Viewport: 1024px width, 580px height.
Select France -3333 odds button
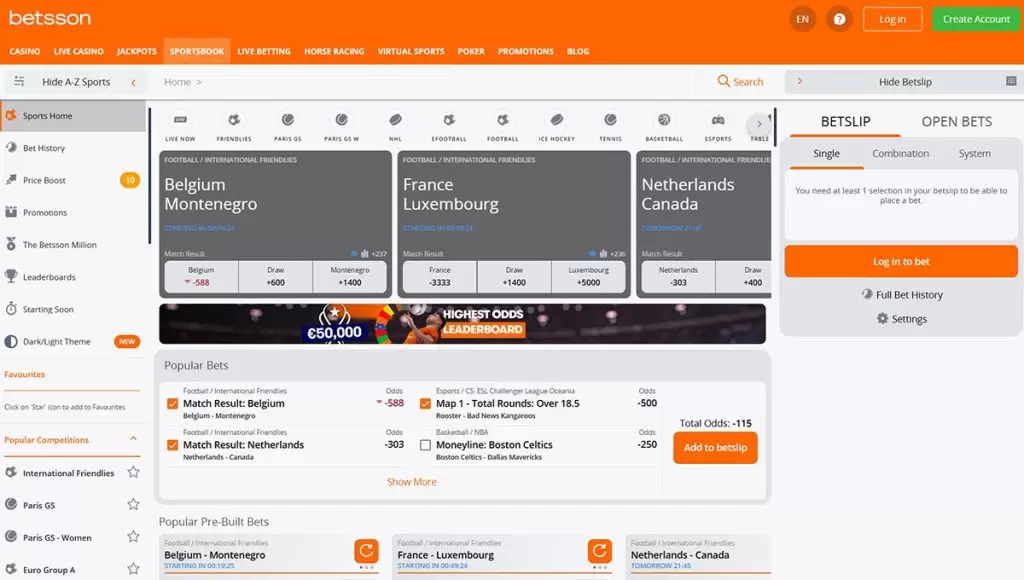[440, 276]
